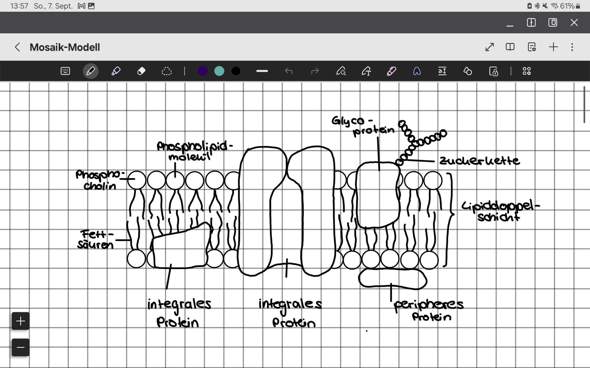Open the page template settings icon
Image resolution: width=590 pixels, height=368 pixels.
532,47
